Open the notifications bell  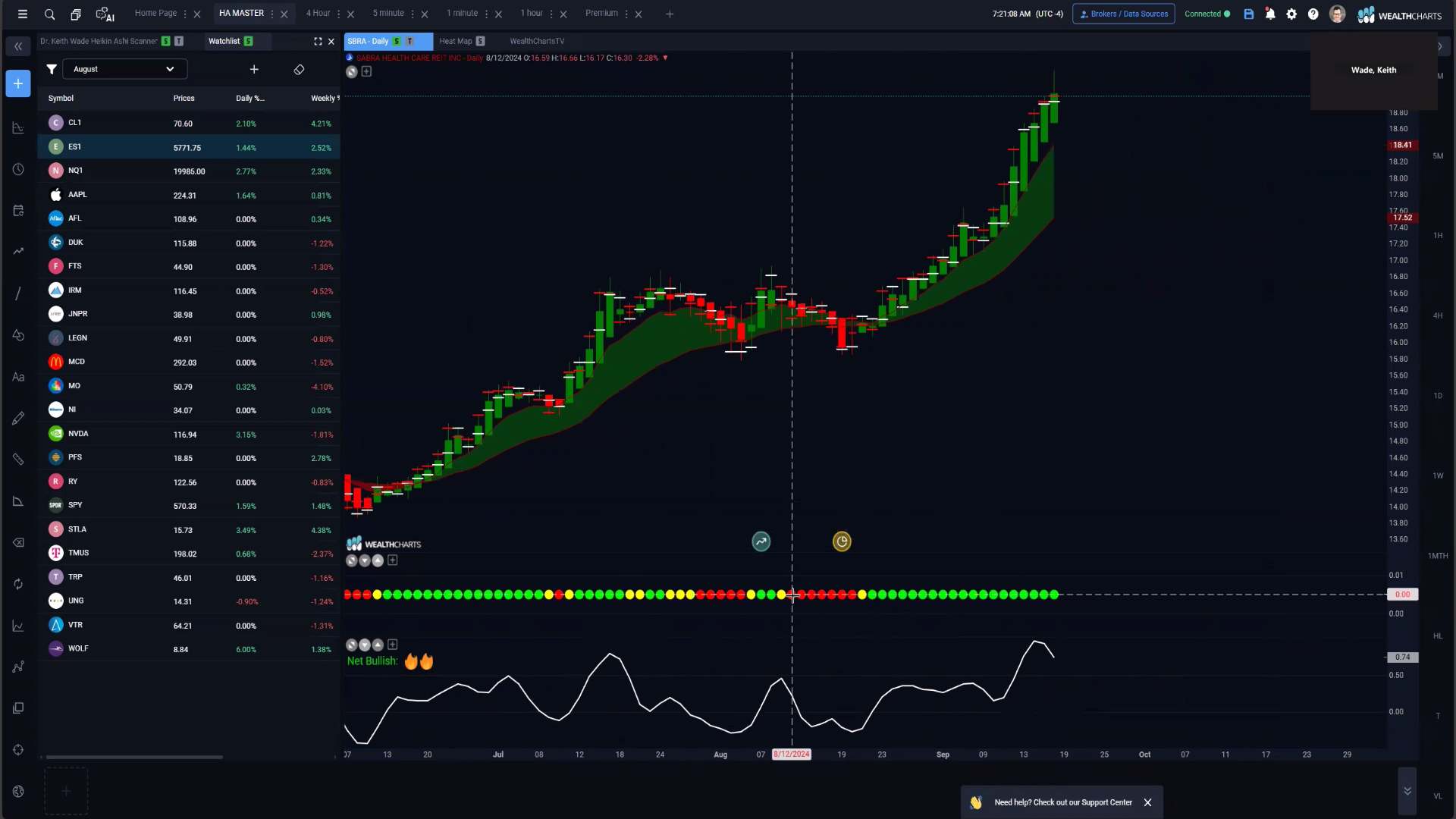(x=1270, y=14)
